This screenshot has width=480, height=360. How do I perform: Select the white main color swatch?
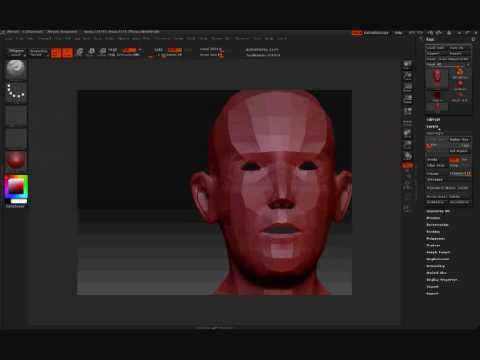point(19,201)
